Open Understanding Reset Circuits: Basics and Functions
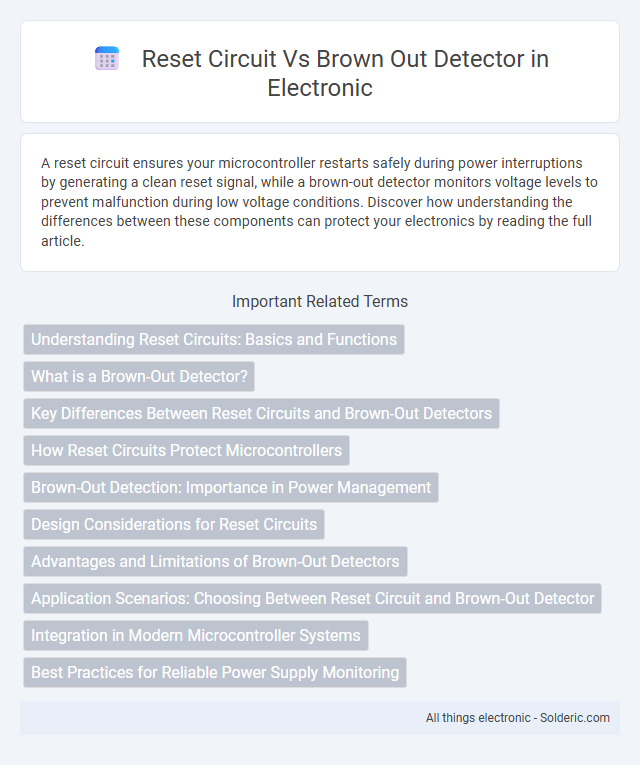Image resolution: width=640 pixels, height=765 pixels. click(214, 340)
